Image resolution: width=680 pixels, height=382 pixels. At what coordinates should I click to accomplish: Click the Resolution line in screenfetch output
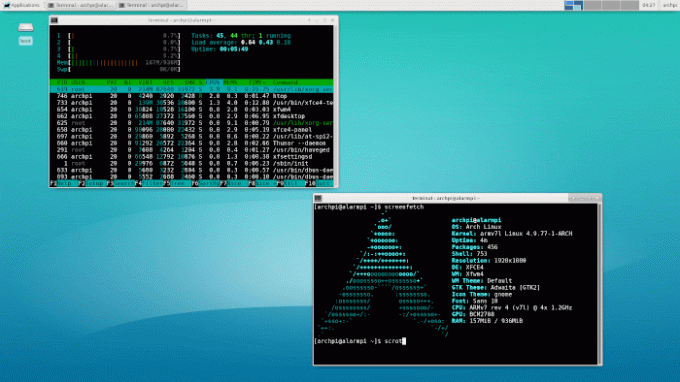[x=489, y=261]
